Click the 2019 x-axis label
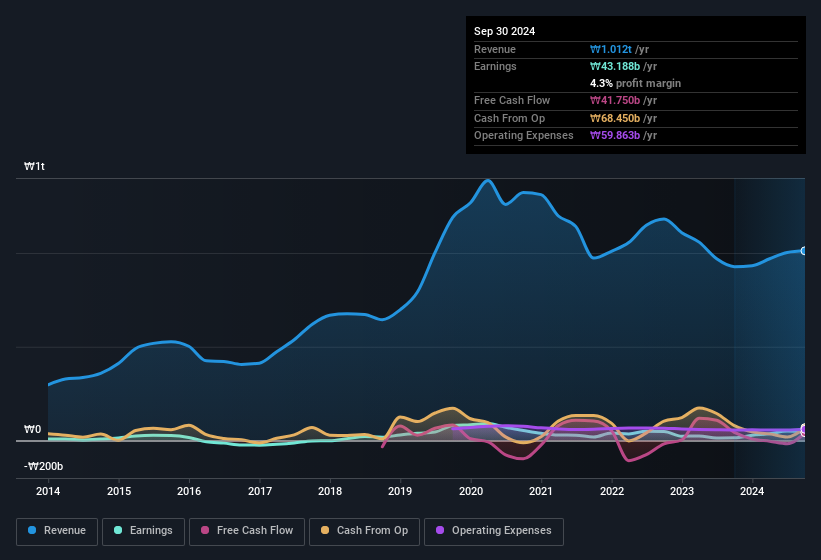Viewport: 821px width, 560px height. pos(400,491)
